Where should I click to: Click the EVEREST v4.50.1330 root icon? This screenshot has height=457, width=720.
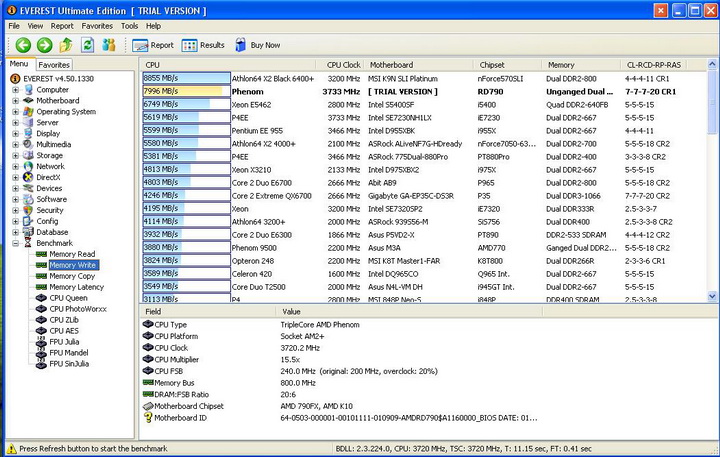(x=15, y=79)
